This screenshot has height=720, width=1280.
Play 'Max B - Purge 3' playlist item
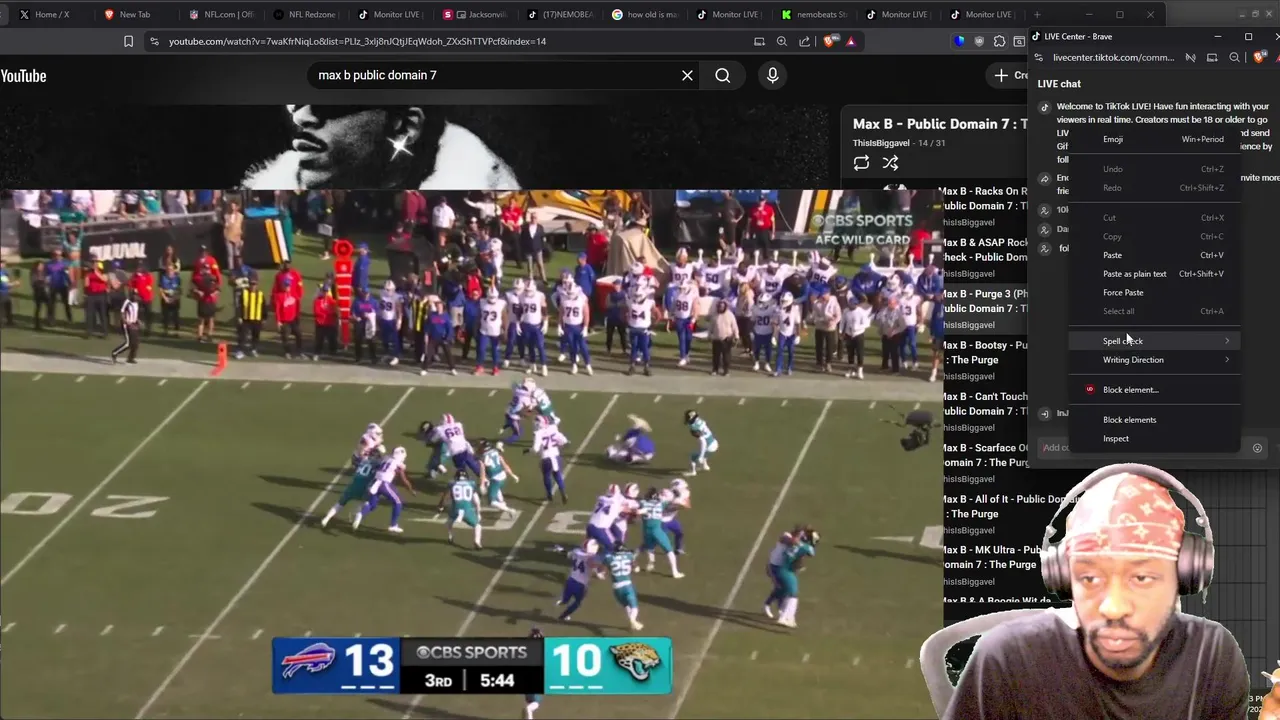pyautogui.click(x=983, y=308)
